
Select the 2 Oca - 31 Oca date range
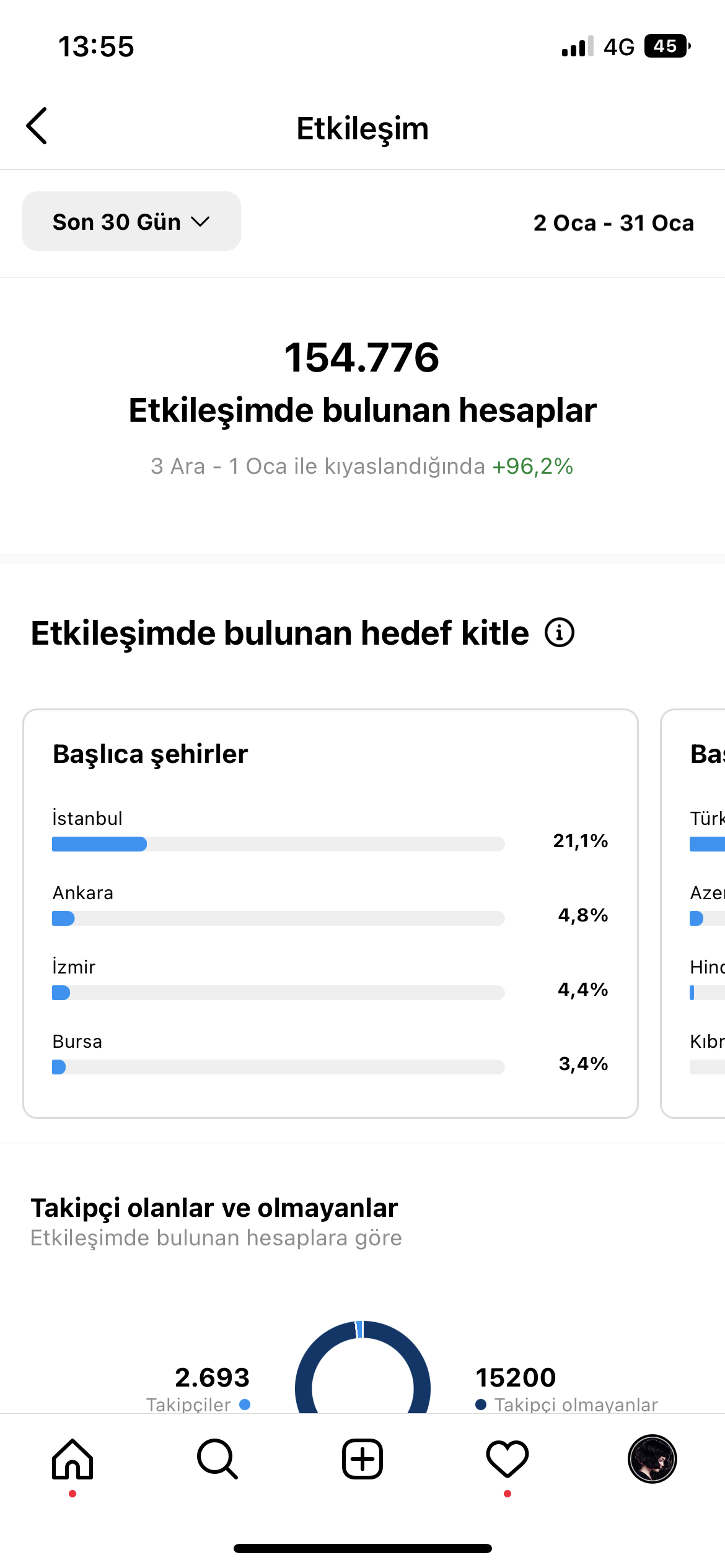point(613,223)
